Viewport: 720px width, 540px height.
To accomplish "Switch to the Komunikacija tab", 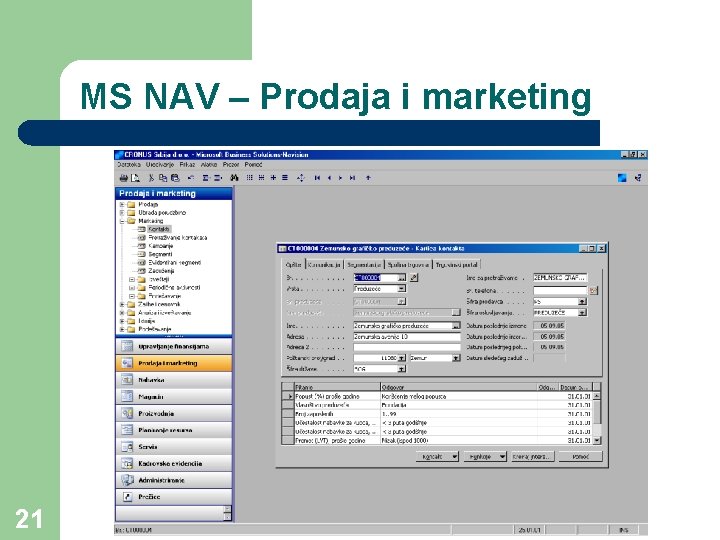I will (x=324, y=265).
